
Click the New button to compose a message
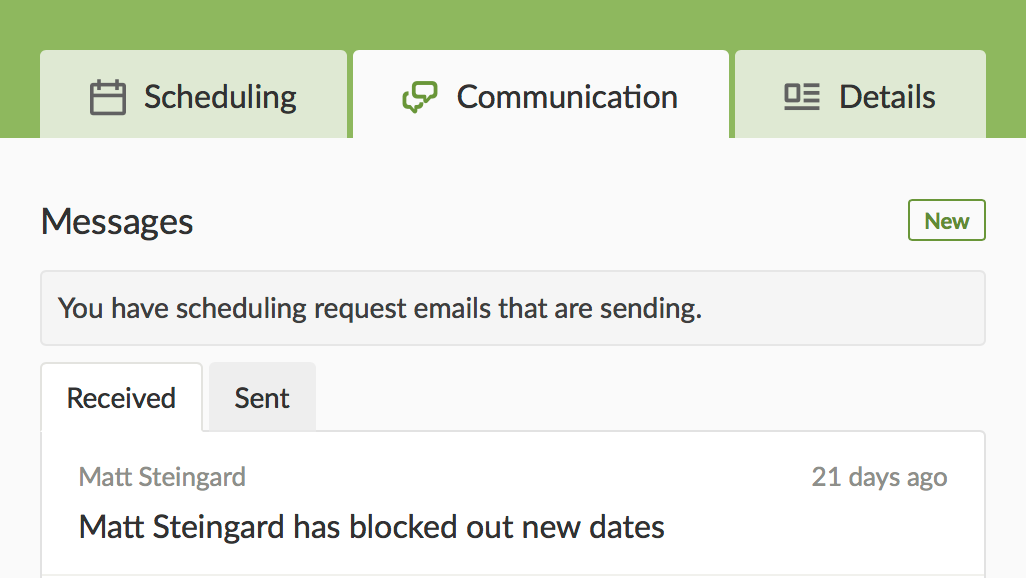(945, 220)
